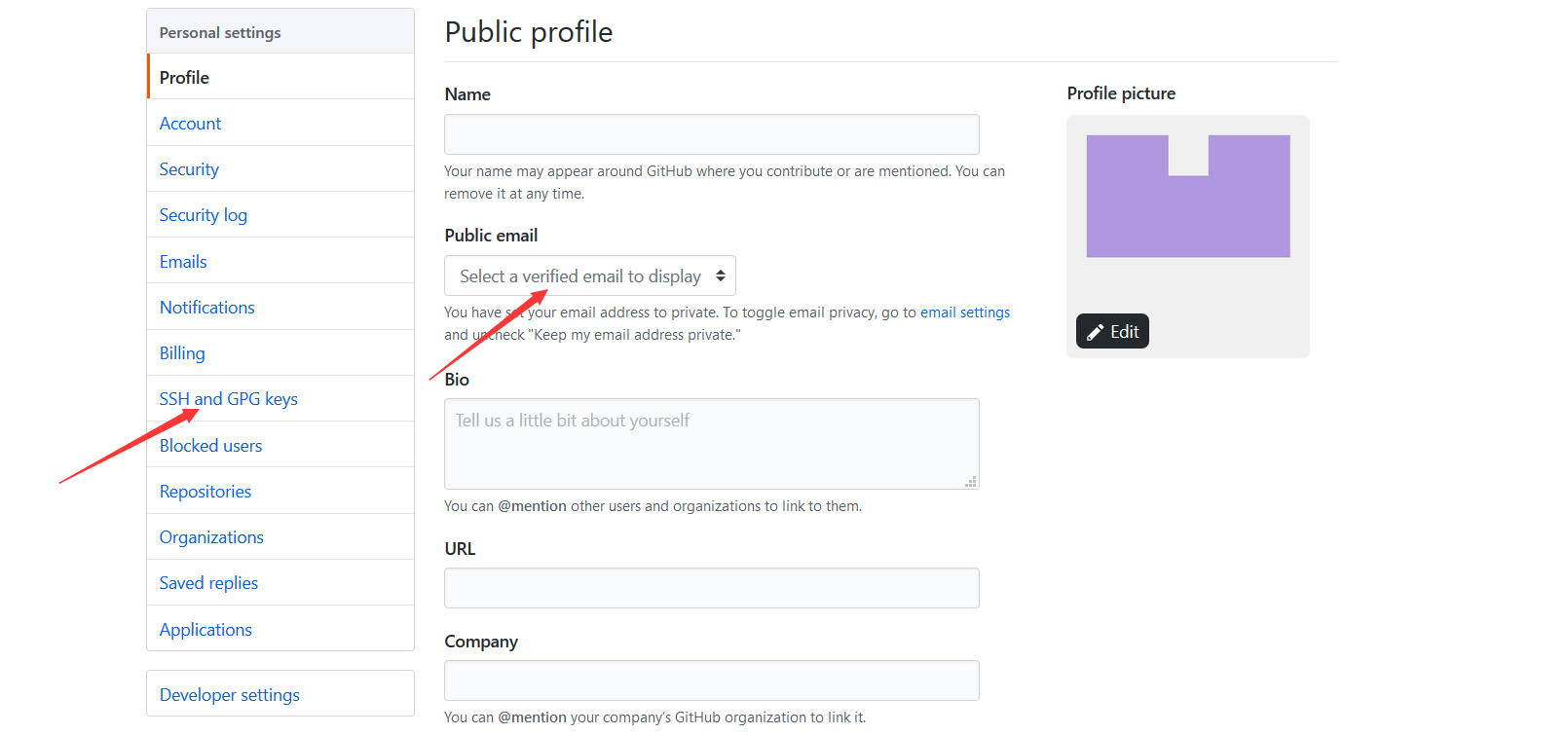Open Notifications settings
Viewport: 1568px width, 735px height.
point(207,308)
